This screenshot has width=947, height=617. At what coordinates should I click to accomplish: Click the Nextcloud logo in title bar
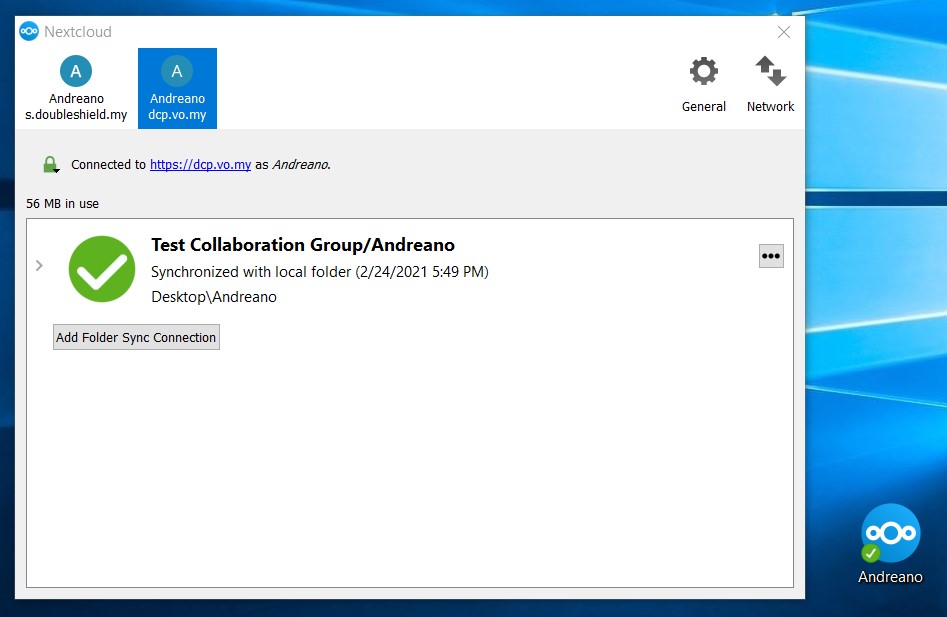coord(29,32)
